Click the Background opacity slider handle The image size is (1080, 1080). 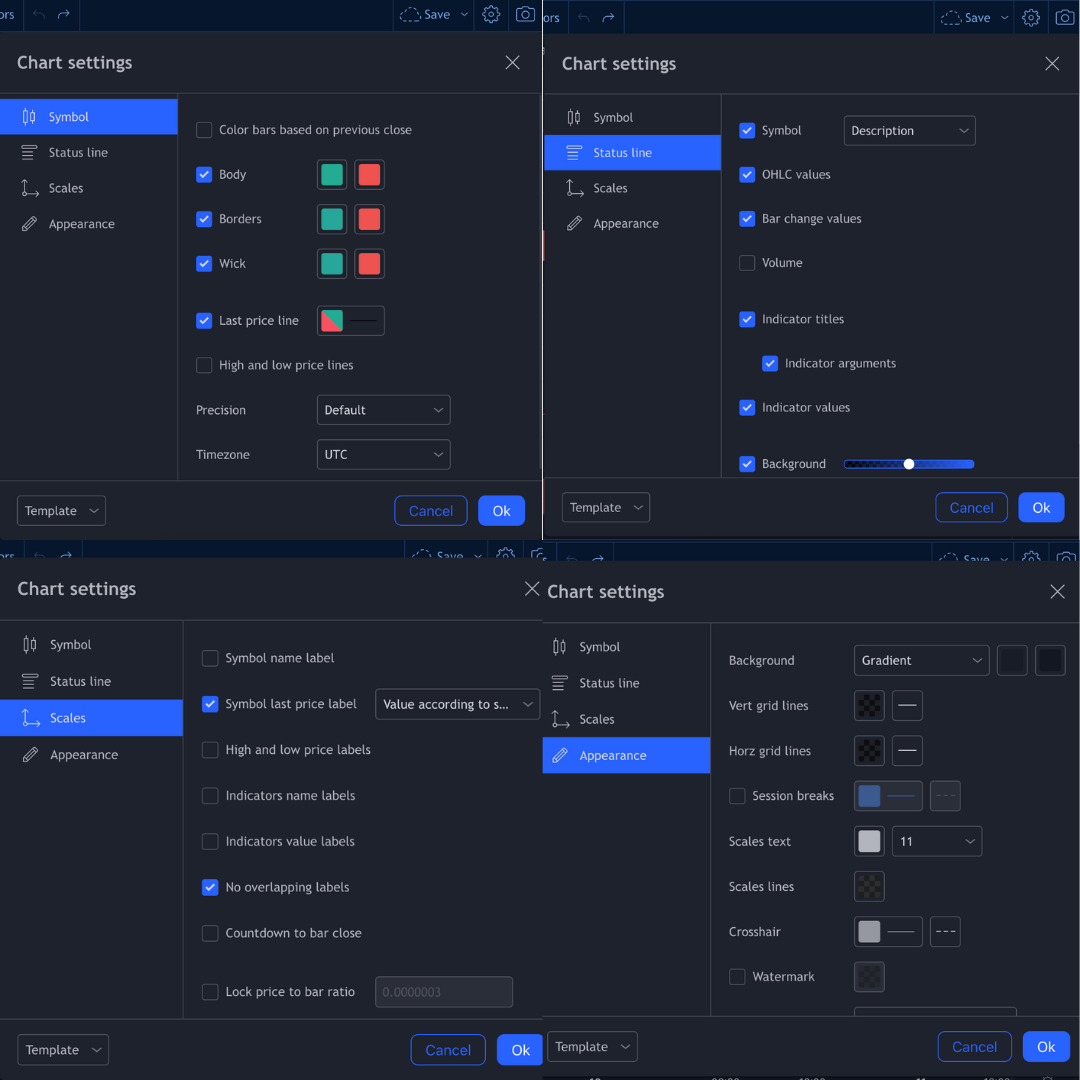coord(908,464)
